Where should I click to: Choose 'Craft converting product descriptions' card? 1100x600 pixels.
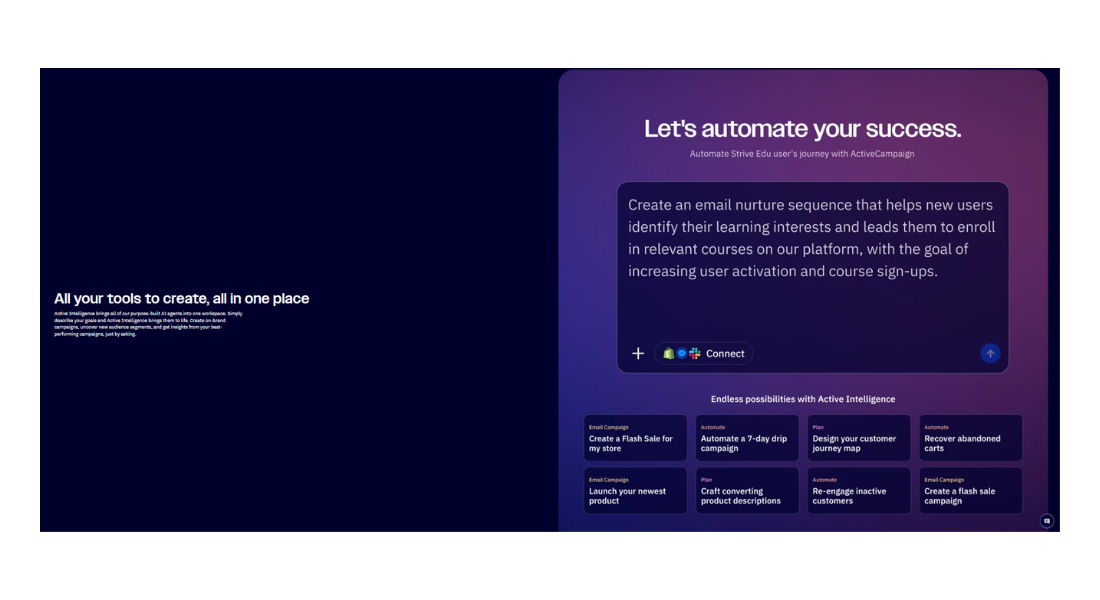point(747,491)
